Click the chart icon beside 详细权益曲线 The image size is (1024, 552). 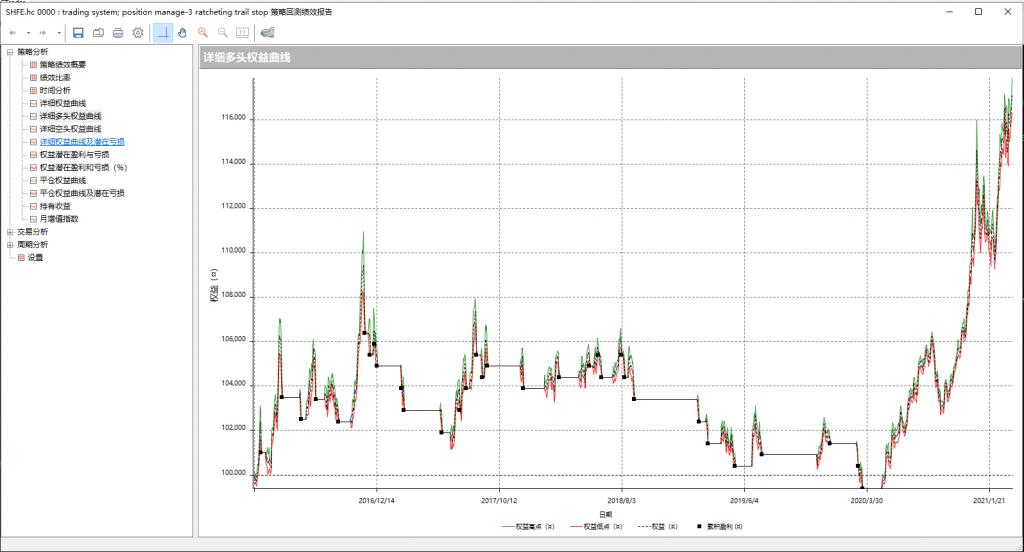click(33, 103)
